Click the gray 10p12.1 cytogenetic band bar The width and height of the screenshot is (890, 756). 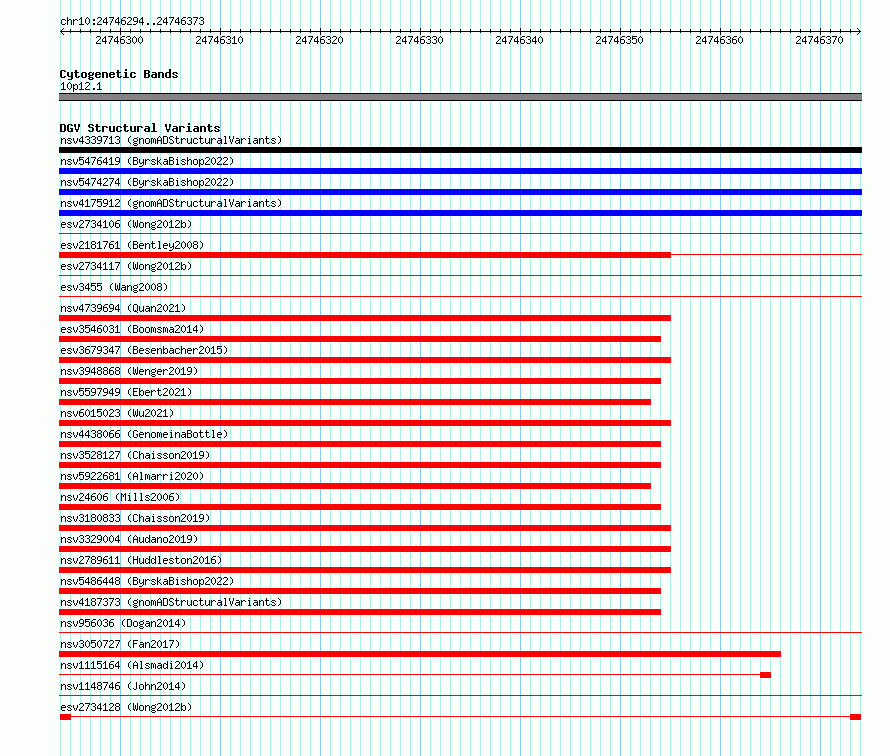(x=460, y=97)
